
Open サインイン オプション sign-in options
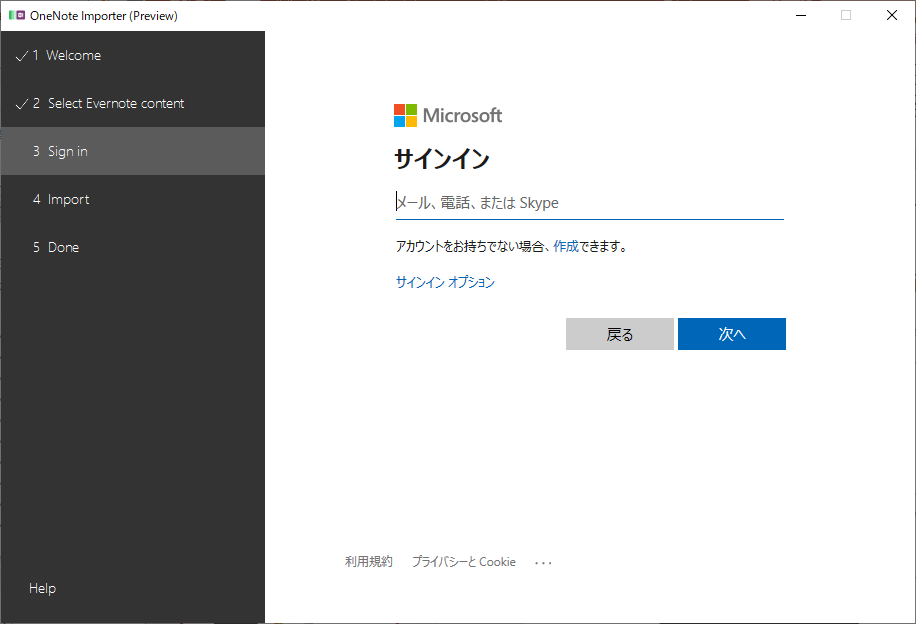pyautogui.click(x=445, y=282)
